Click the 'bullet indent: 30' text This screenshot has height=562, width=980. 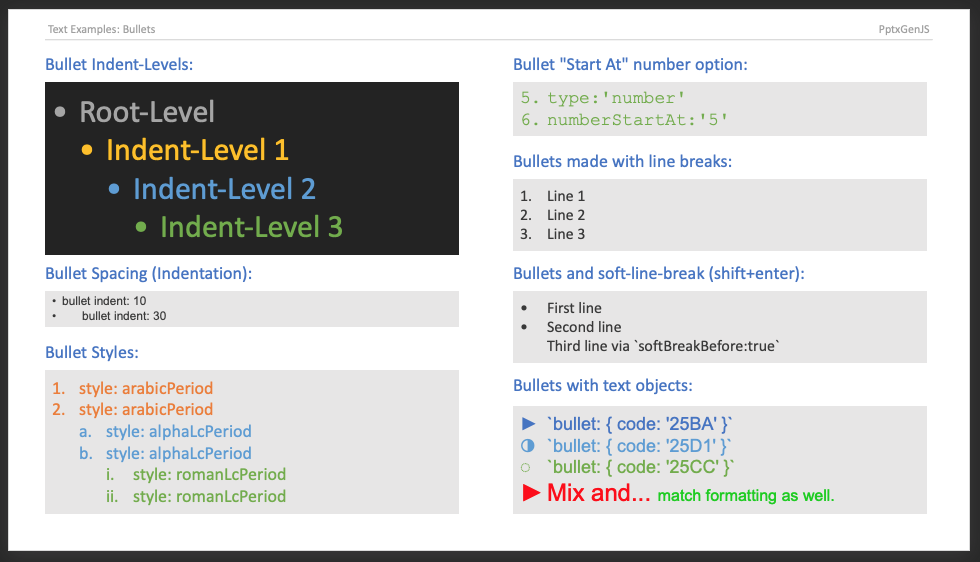click(x=124, y=316)
